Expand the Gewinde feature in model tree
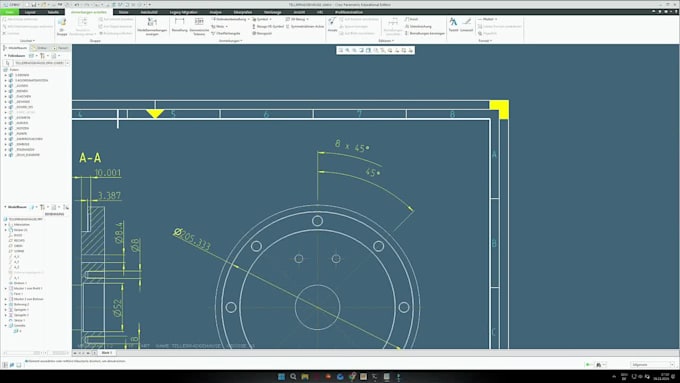The width and height of the screenshot is (680, 383). pos(6,326)
